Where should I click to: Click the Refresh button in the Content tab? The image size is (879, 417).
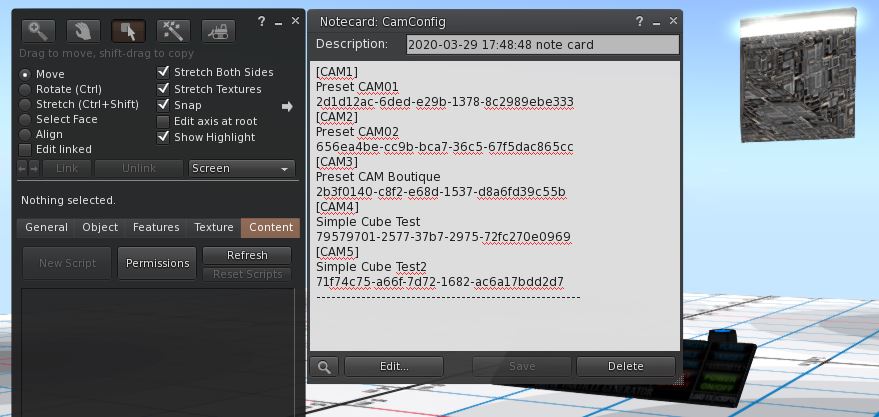click(x=247, y=255)
